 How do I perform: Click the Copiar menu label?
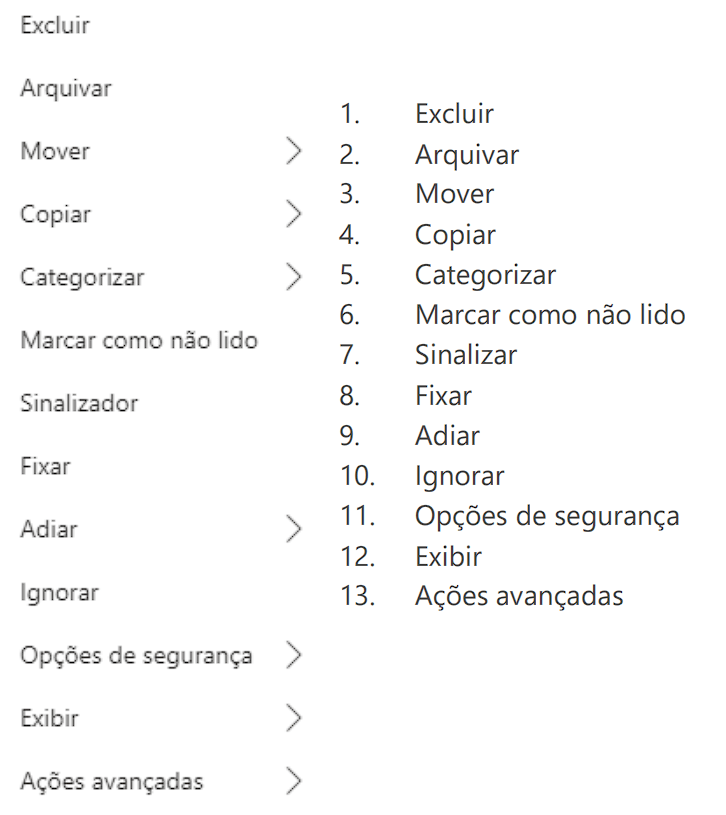pyautogui.click(x=56, y=215)
